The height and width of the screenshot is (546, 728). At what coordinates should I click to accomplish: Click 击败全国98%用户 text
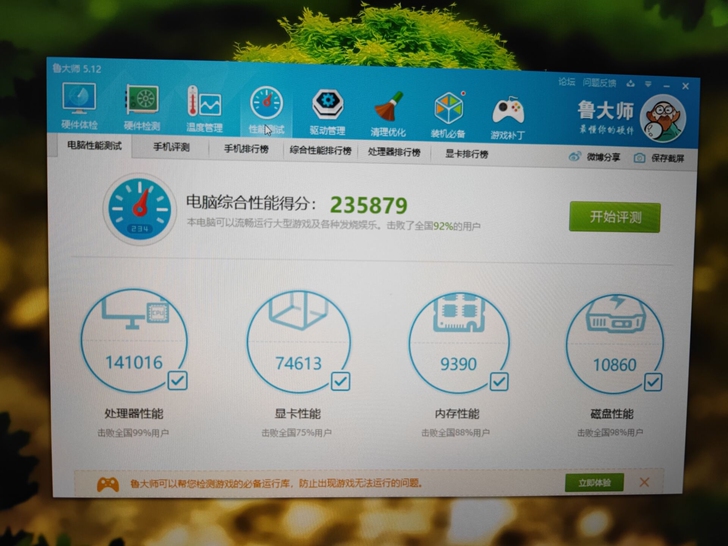(x=610, y=433)
